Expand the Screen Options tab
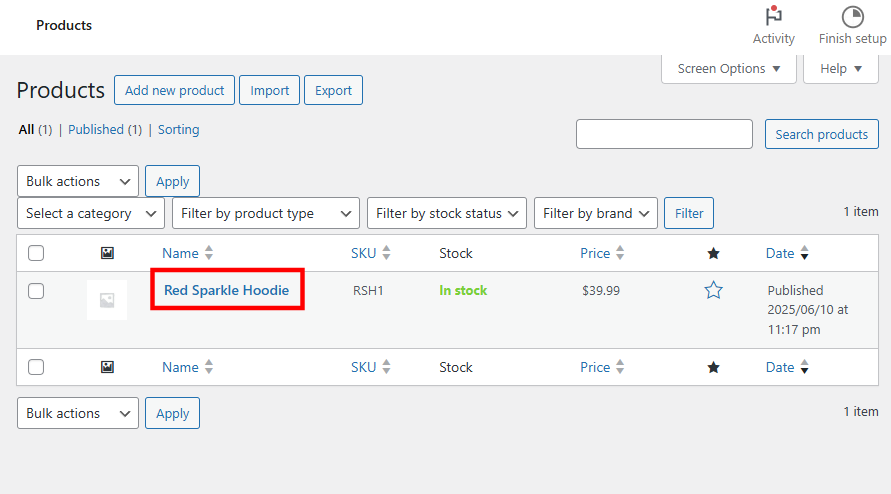The width and height of the screenshot is (891, 494). (x=728, y=69)
